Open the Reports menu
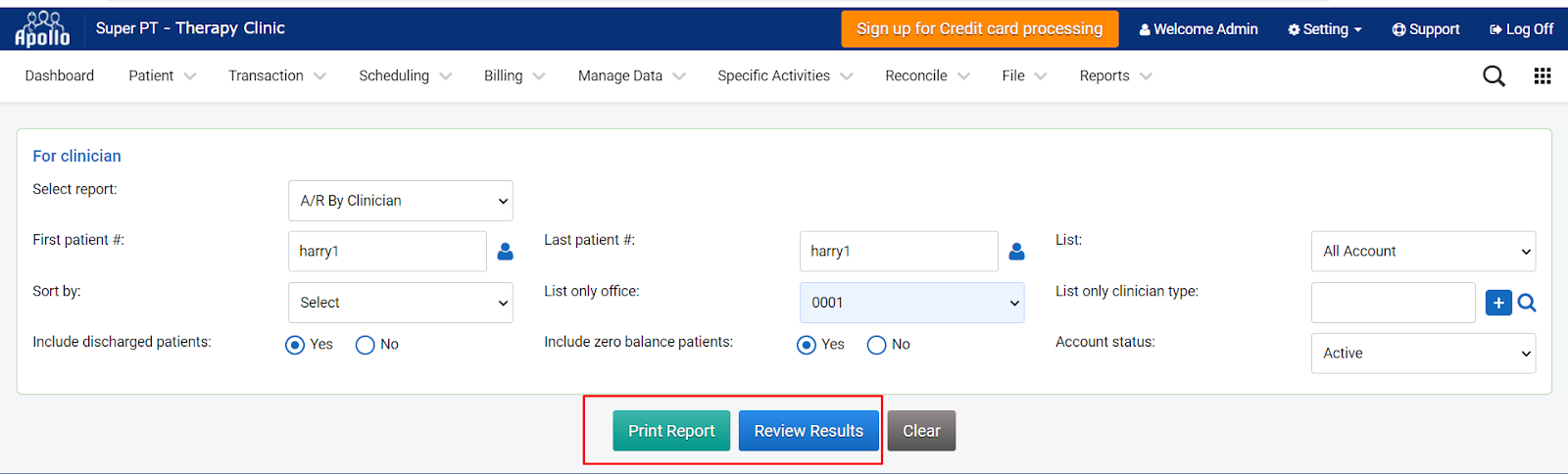This screenshot has height=474, width=1568. 1115,76
